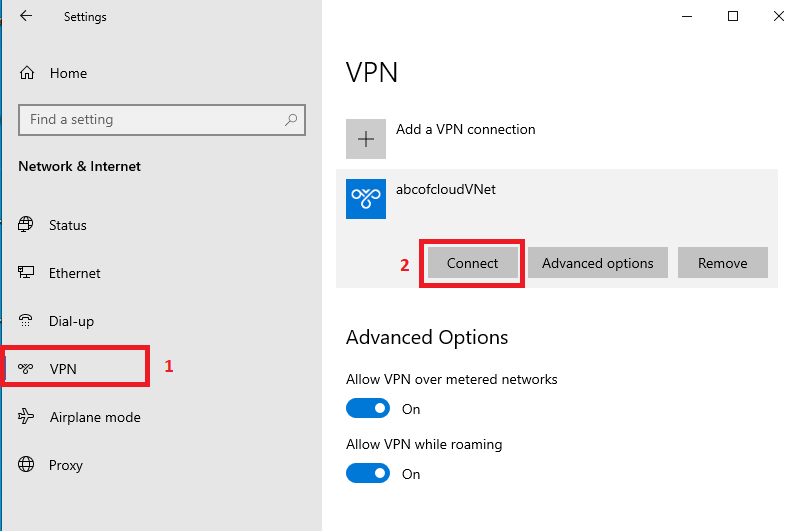This screenshot has width=800, height=531.
Task: Go back with the arrow icon
Action: point(26,16)
